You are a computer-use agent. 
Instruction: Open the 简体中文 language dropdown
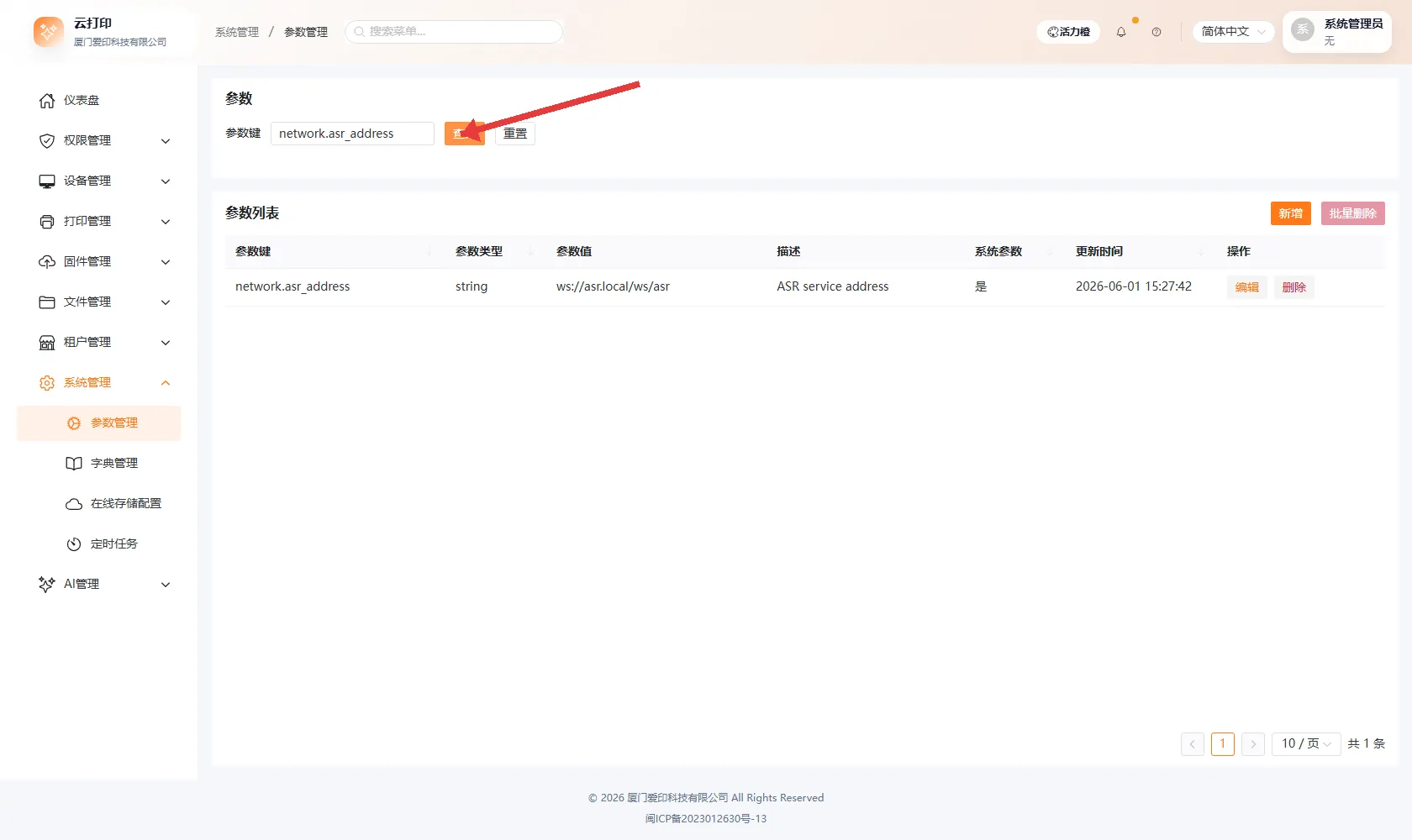1233,32
